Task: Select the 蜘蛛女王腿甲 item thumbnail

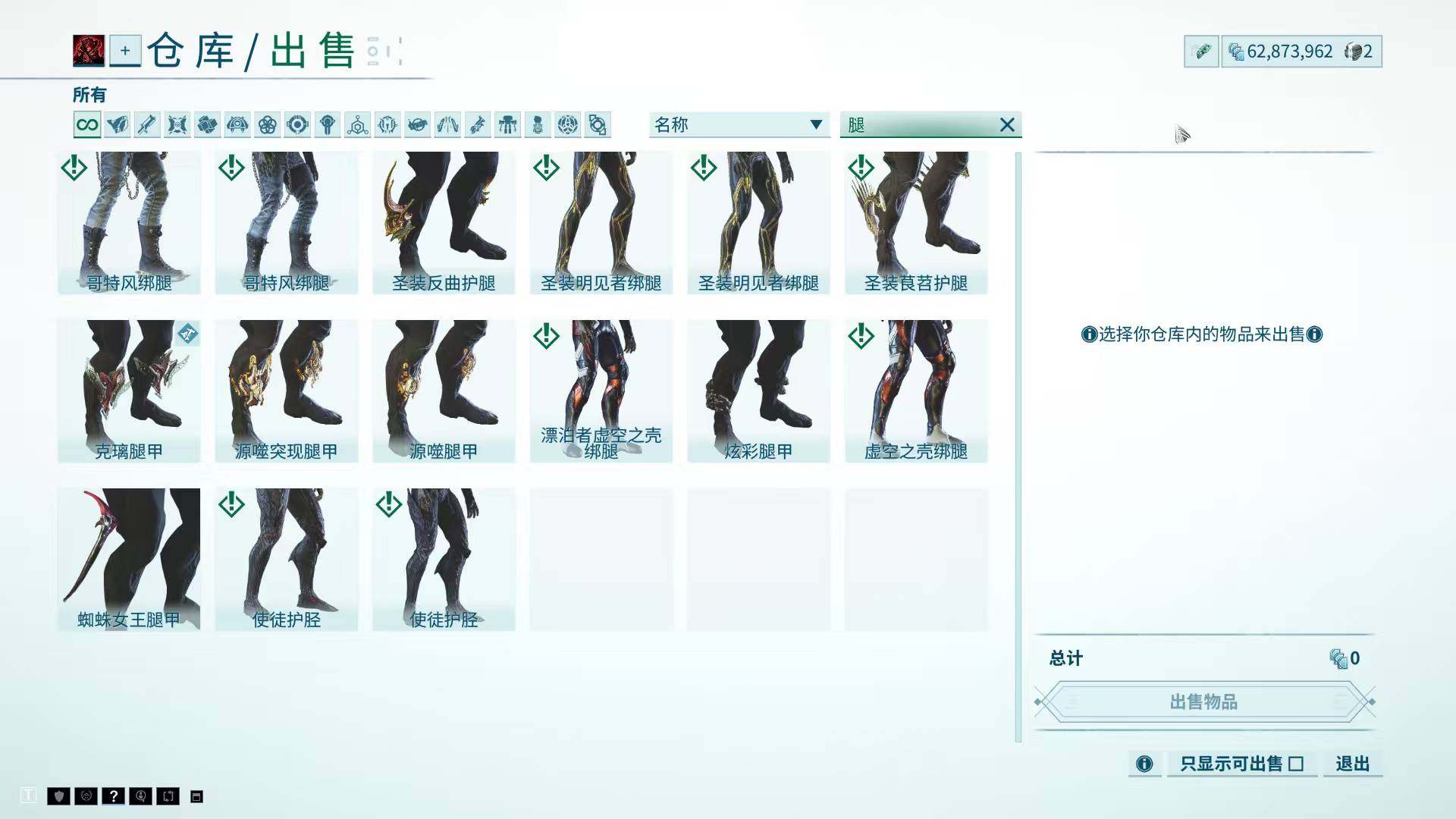Action: (x=129, y=559)
